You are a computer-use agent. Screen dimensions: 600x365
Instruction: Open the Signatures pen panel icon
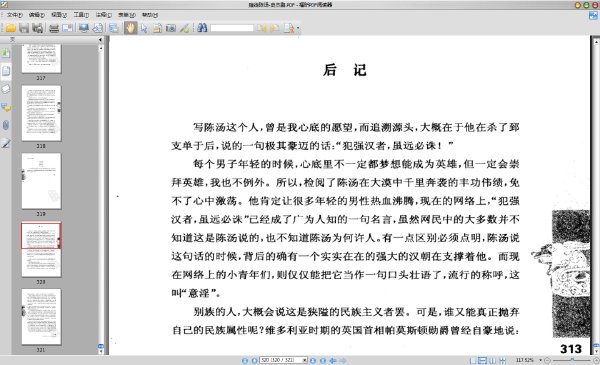pyautogui.click(x=6, y=143)
